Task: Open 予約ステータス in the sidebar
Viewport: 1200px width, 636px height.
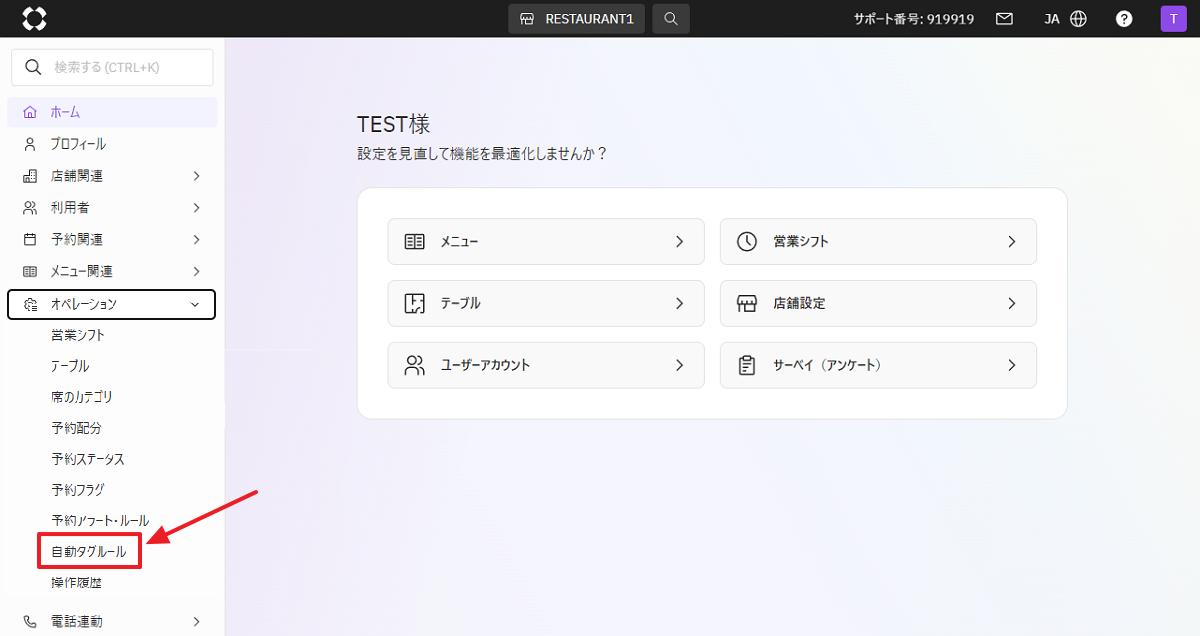Action: click(x=88, y=459)
